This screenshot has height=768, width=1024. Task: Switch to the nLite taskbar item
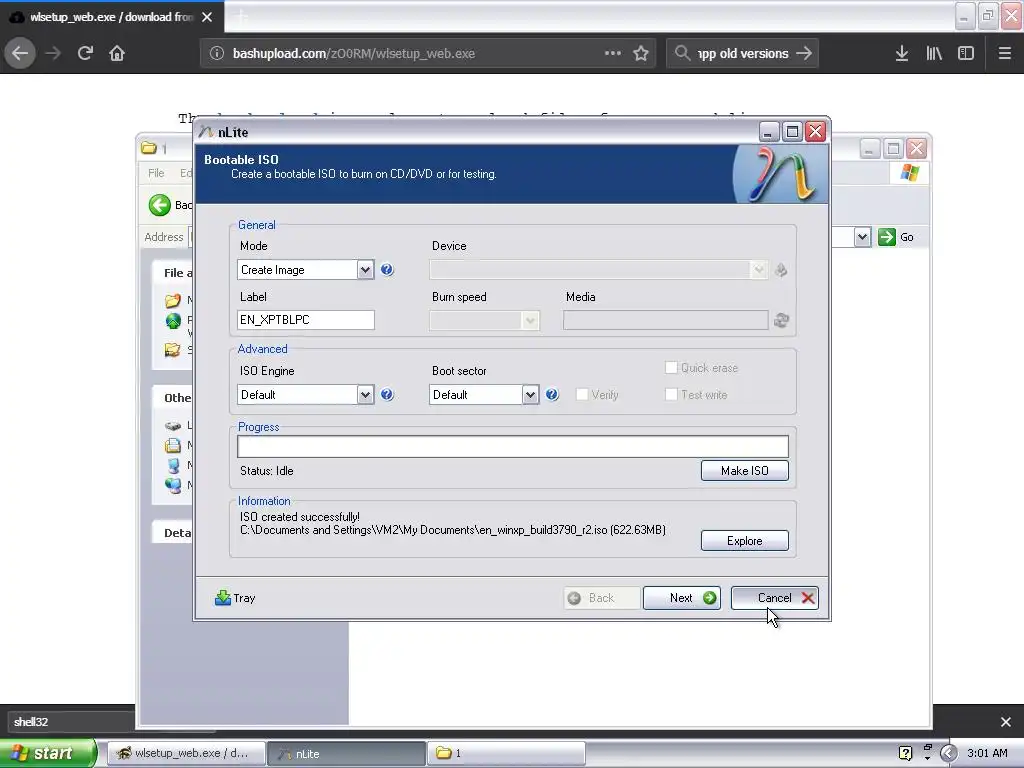(x=346, y=754)
